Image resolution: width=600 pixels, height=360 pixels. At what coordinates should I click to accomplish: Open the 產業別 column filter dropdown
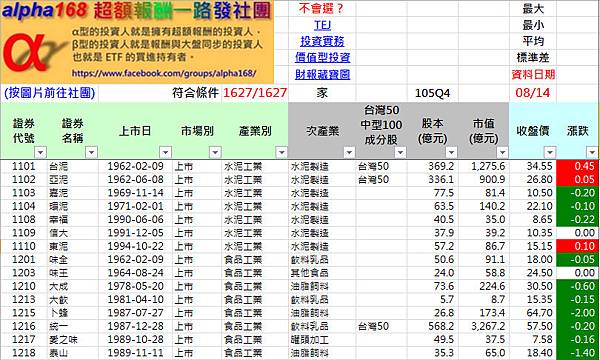[282, 152]
